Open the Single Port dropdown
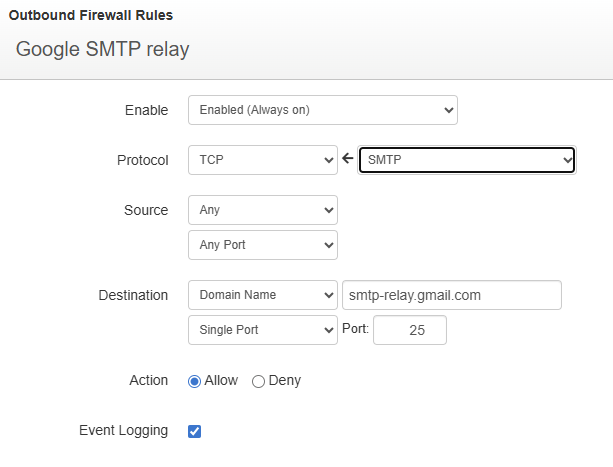 [262, 329]
